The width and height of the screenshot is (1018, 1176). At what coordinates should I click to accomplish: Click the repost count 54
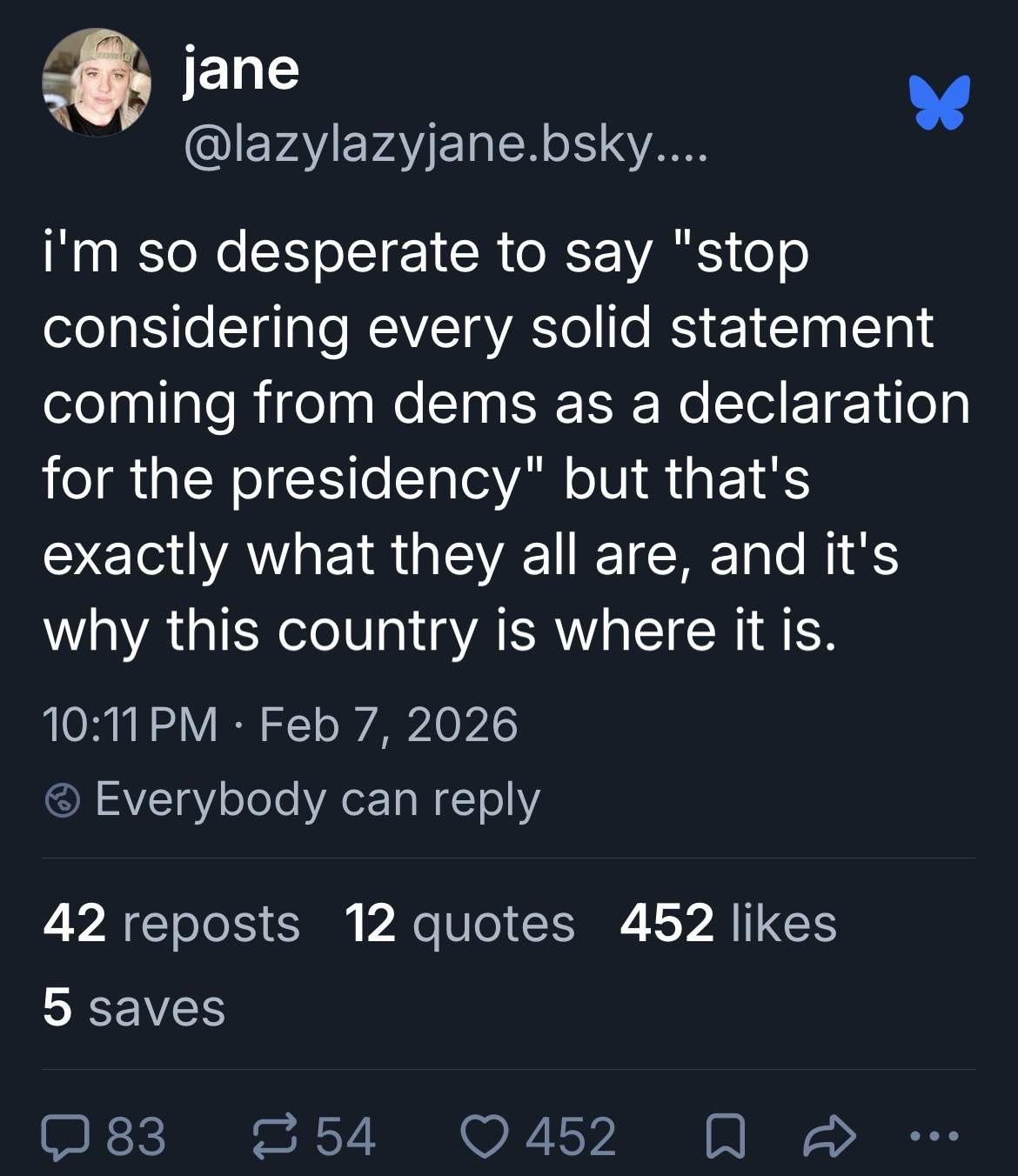click(345, 1137)
